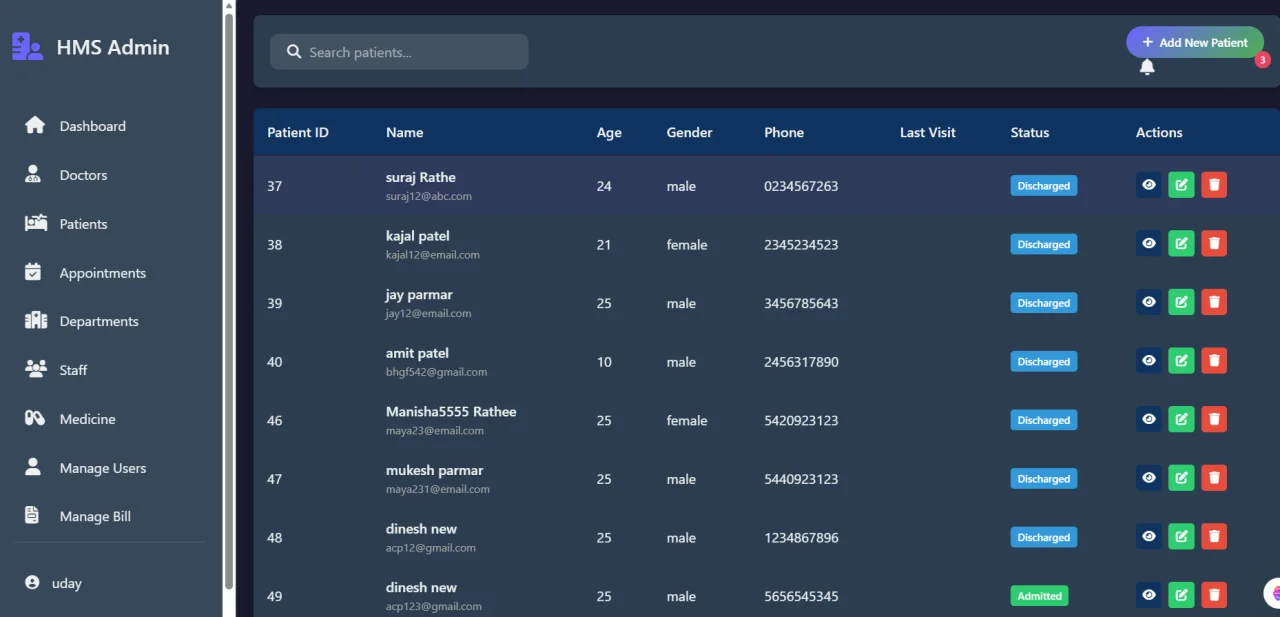Image resolution: width=1280 pixels, height=617 pixels.
Task: View details of patient ID 49
Action: pyautogui.click(x=1149, y=595)
